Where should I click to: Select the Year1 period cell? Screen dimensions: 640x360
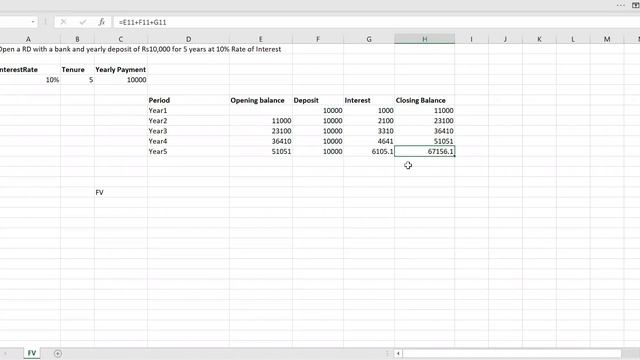coord(188,111)
